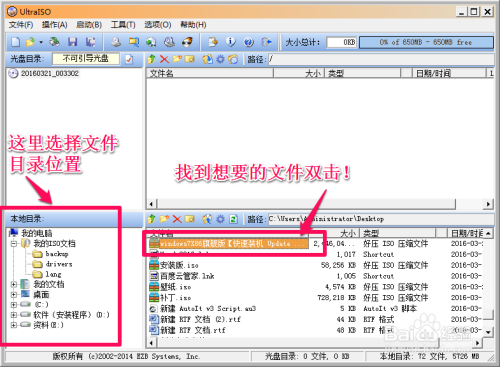Click gear Properties icon in local panel toolbar
The width and height of the screenshot is (500, 367).
pos(220,219)
